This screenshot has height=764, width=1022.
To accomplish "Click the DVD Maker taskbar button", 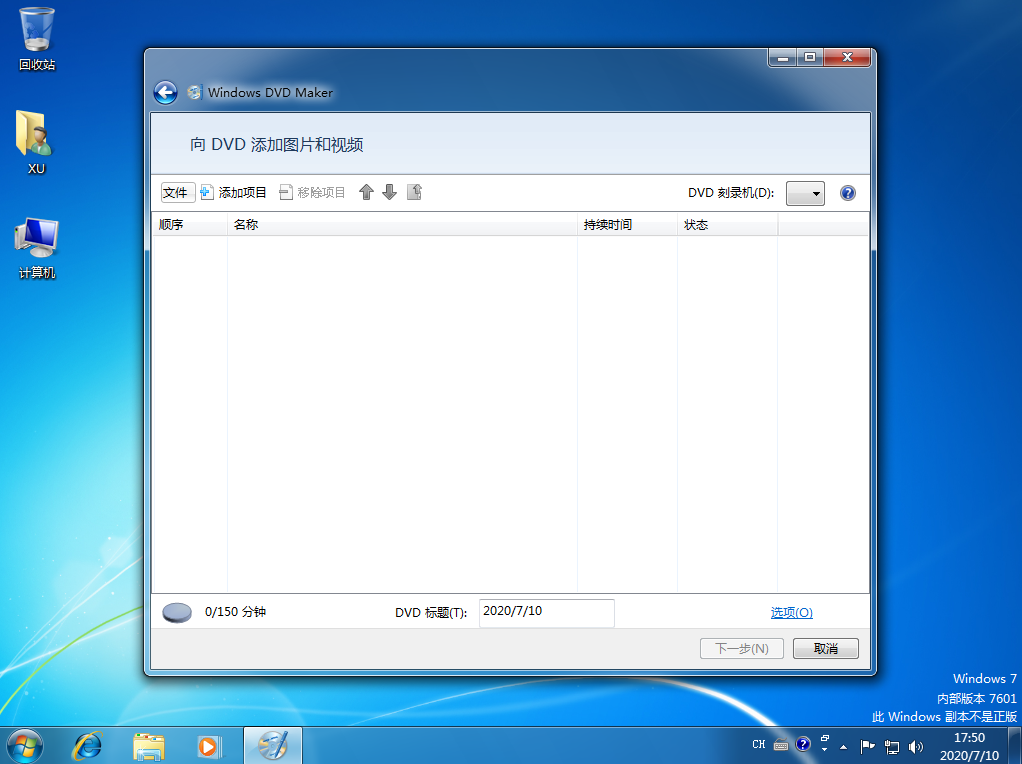I will point(272,746).
